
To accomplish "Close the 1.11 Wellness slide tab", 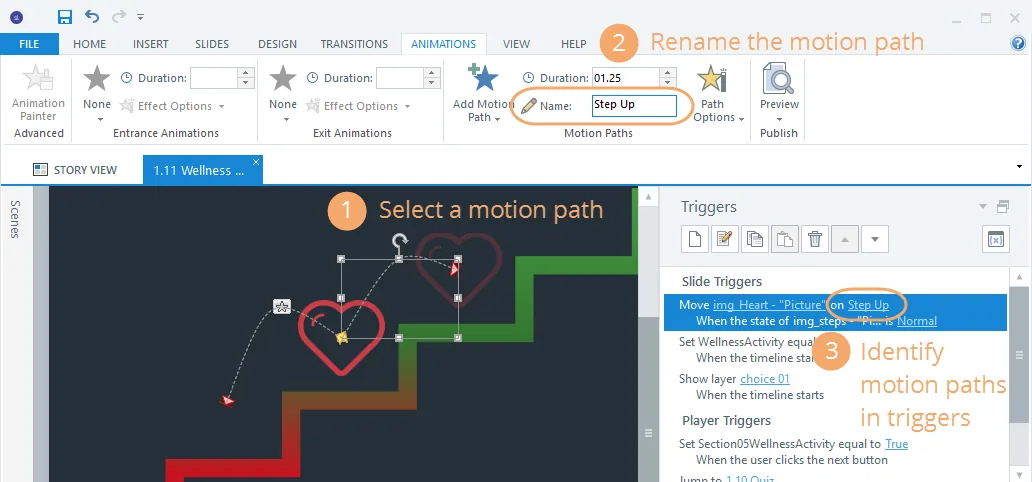I will (x=256, y=162).
